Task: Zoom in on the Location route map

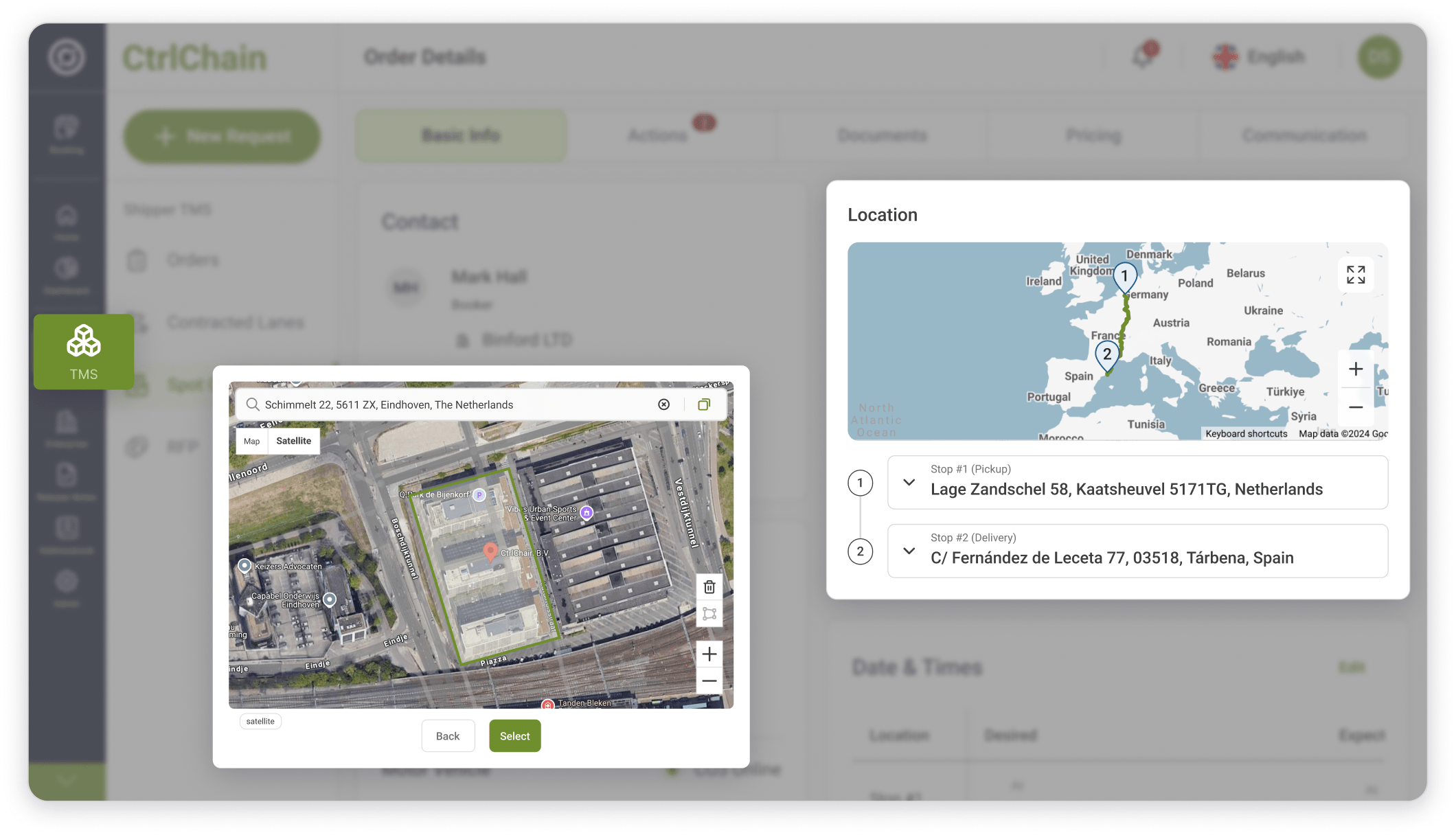Action: [x=1355, y=369]
